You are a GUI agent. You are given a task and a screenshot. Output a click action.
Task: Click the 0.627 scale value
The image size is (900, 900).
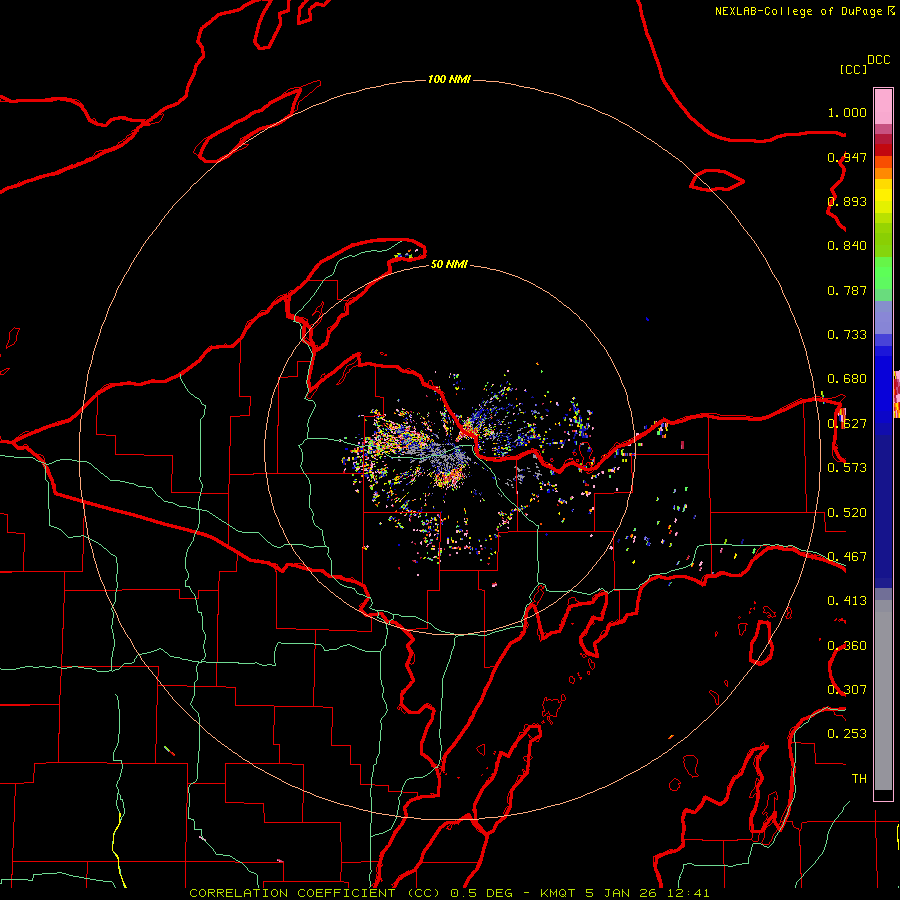point(847,424)
